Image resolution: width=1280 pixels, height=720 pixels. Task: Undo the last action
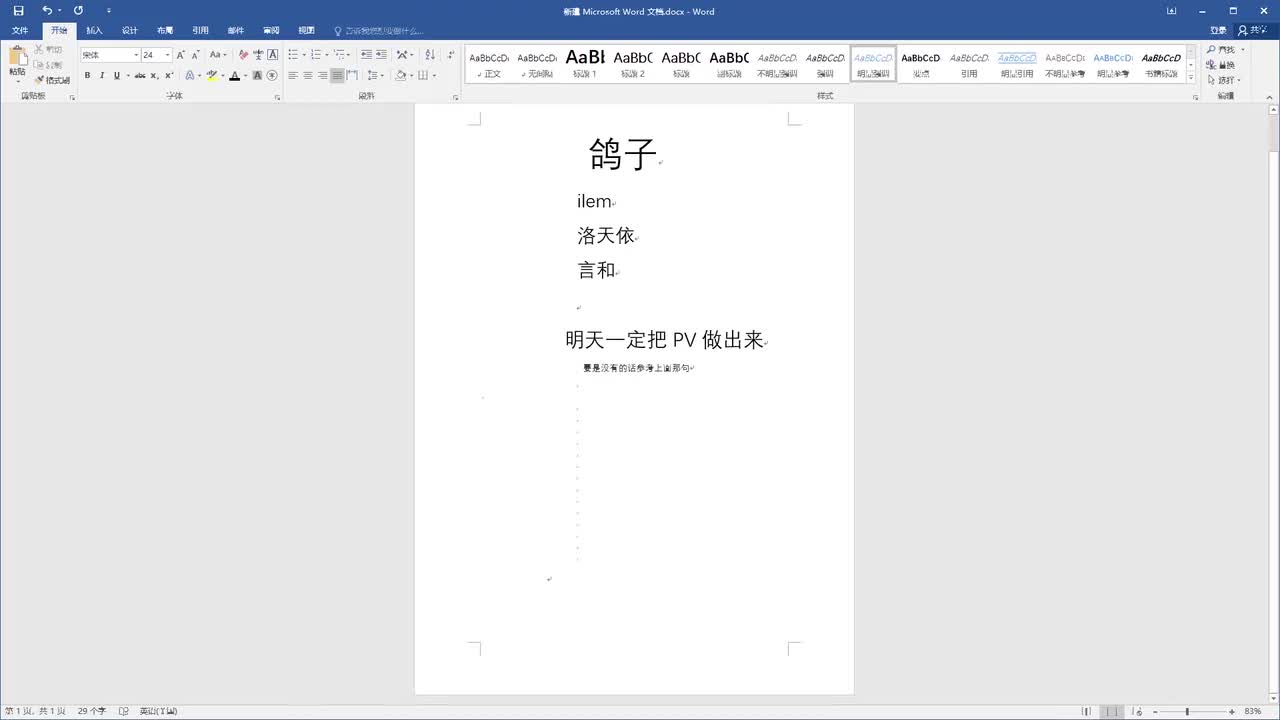click(x=46, y=11)
